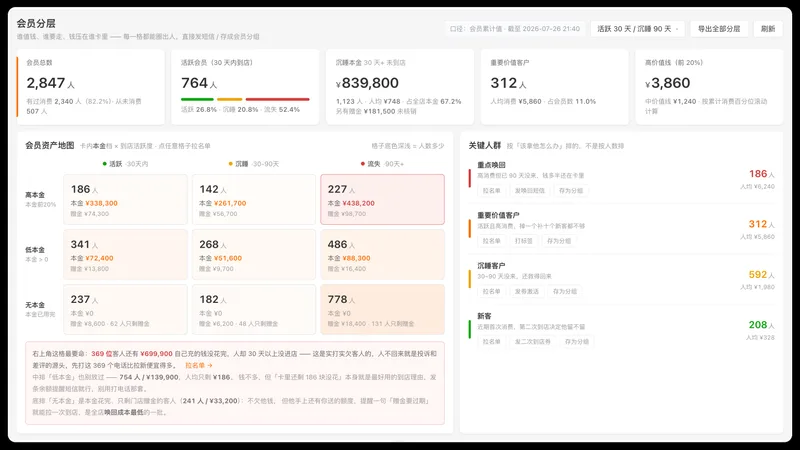Select the 低本金 row label
The height and width of the screenshot is (450, 800).
(35, 249)
